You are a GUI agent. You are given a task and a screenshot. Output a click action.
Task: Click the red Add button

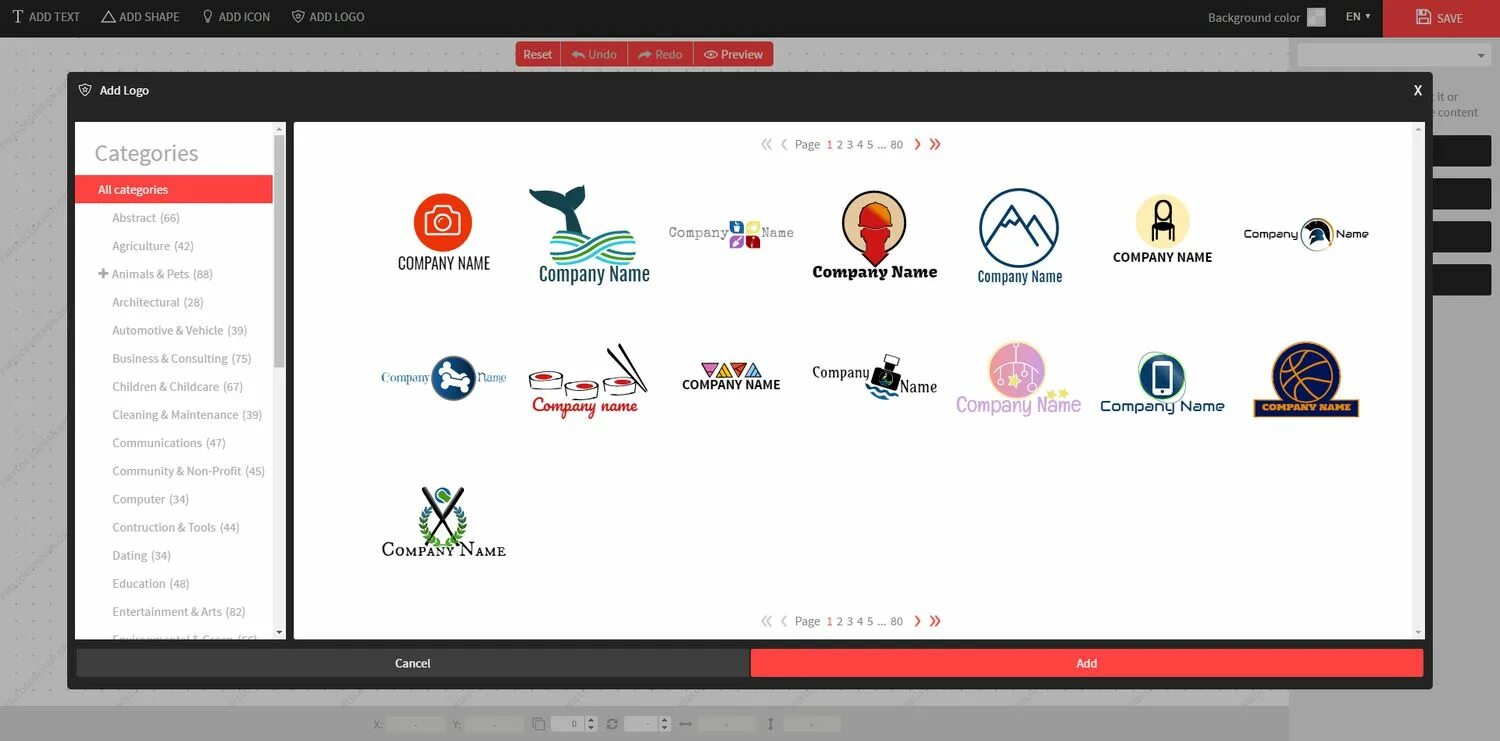(1087, 663)
